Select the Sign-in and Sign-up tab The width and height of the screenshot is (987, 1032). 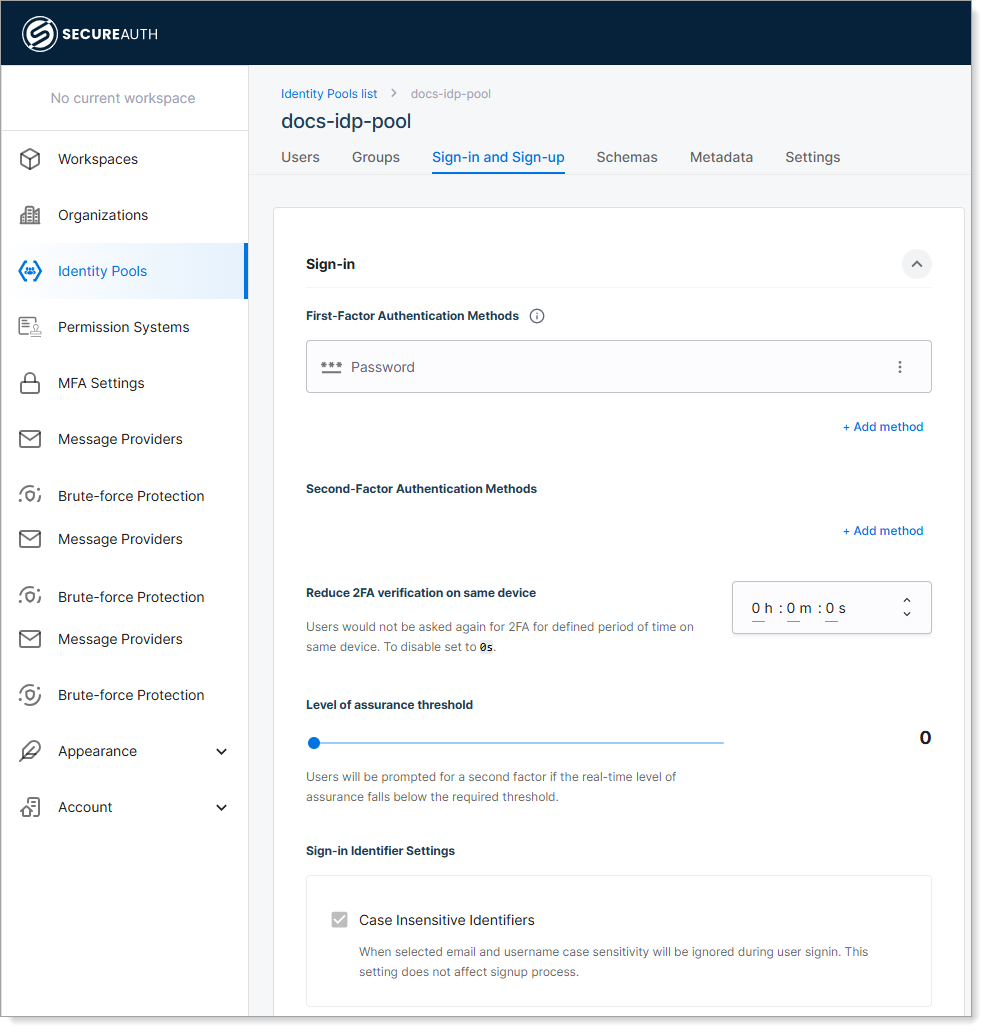[498, 157]
